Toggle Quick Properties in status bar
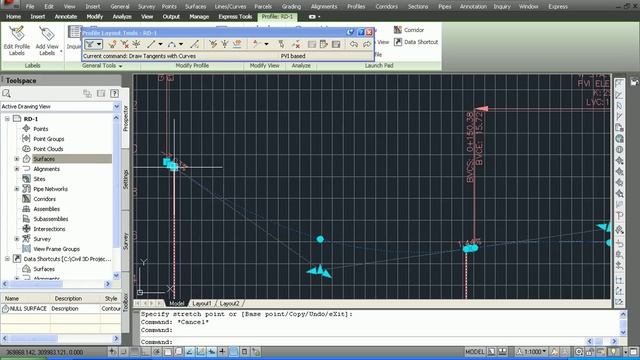This screenshot has width=640, height=360. 244,351
